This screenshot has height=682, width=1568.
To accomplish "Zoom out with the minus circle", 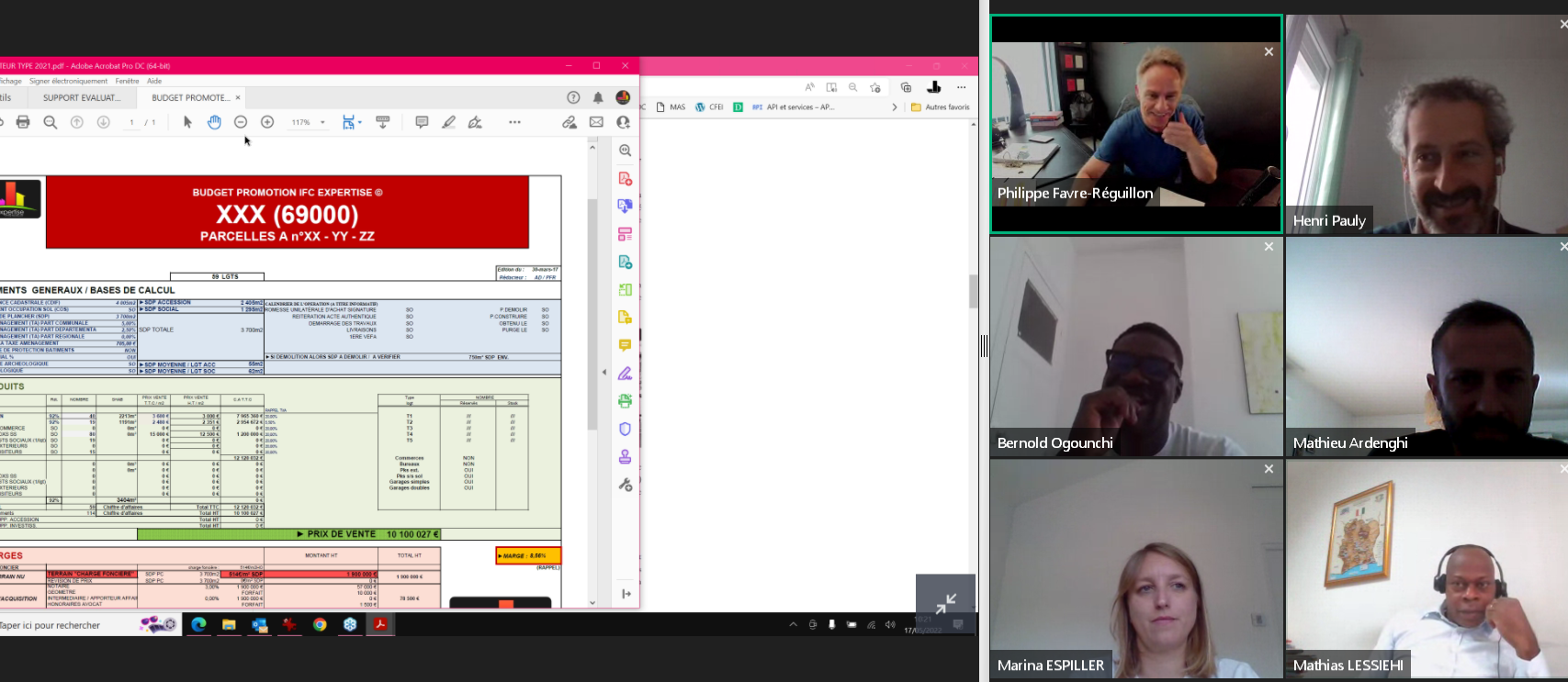I will click(241, 122).
